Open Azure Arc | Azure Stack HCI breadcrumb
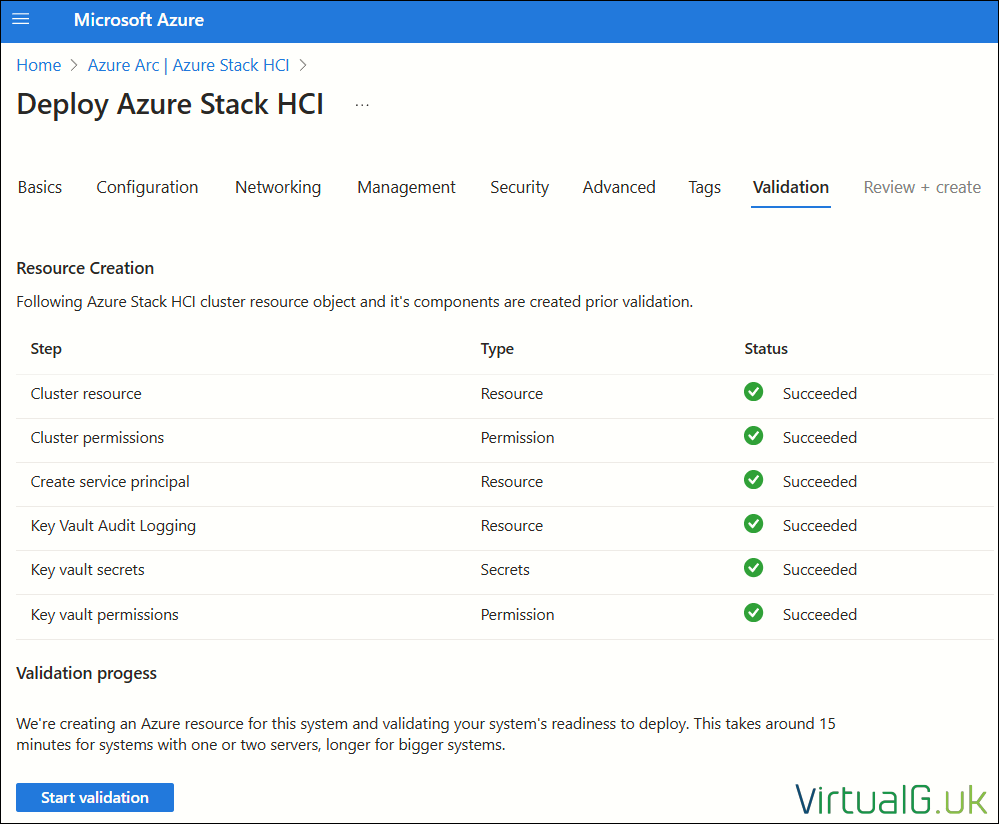Image resolution: width=999 pixels, height=824 pixels. click(x=189, y=65)
